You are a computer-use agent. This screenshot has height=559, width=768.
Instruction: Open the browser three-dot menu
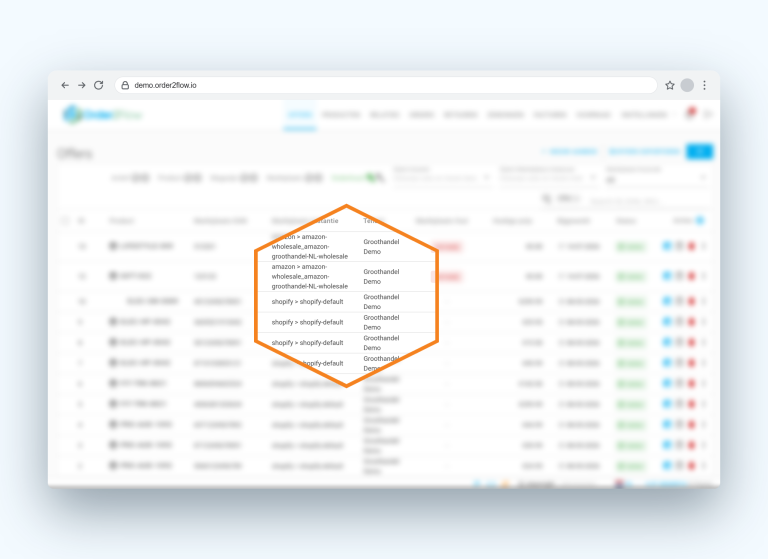(704, 85)
